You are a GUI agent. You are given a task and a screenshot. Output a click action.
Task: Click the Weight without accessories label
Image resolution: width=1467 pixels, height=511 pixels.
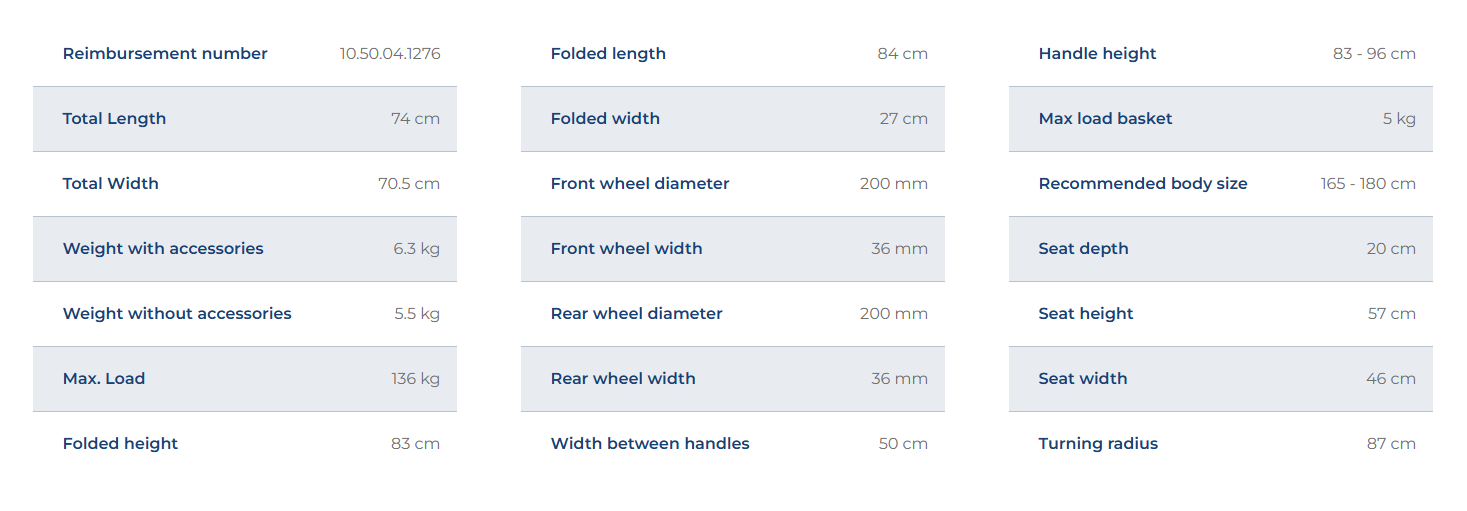point(177,314)
